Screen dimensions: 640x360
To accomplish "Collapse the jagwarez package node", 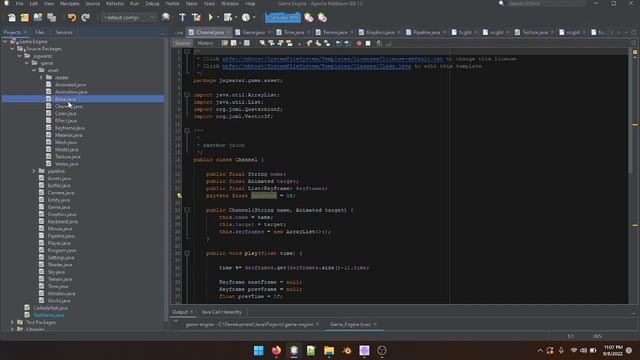I will click(20, 56).
